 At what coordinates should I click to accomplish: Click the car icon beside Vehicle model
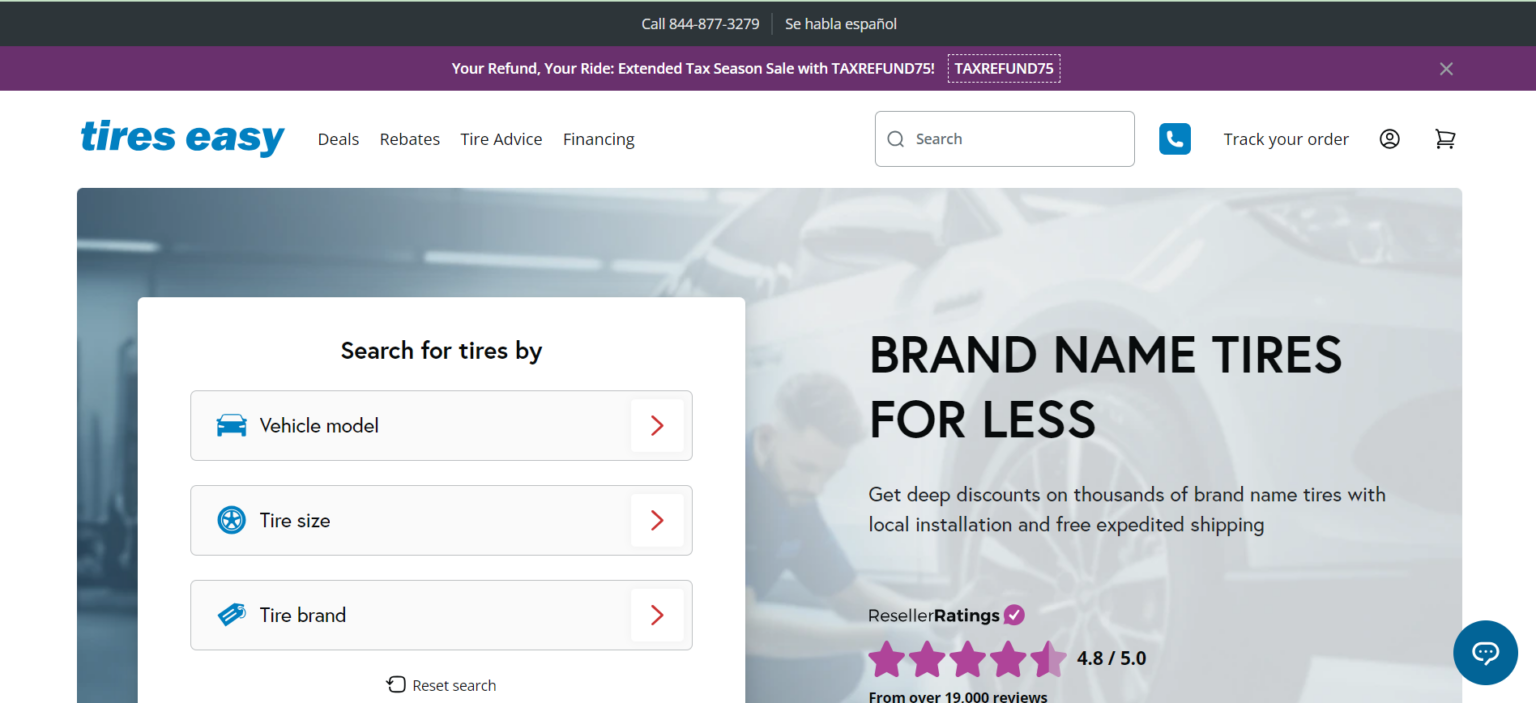231,424
